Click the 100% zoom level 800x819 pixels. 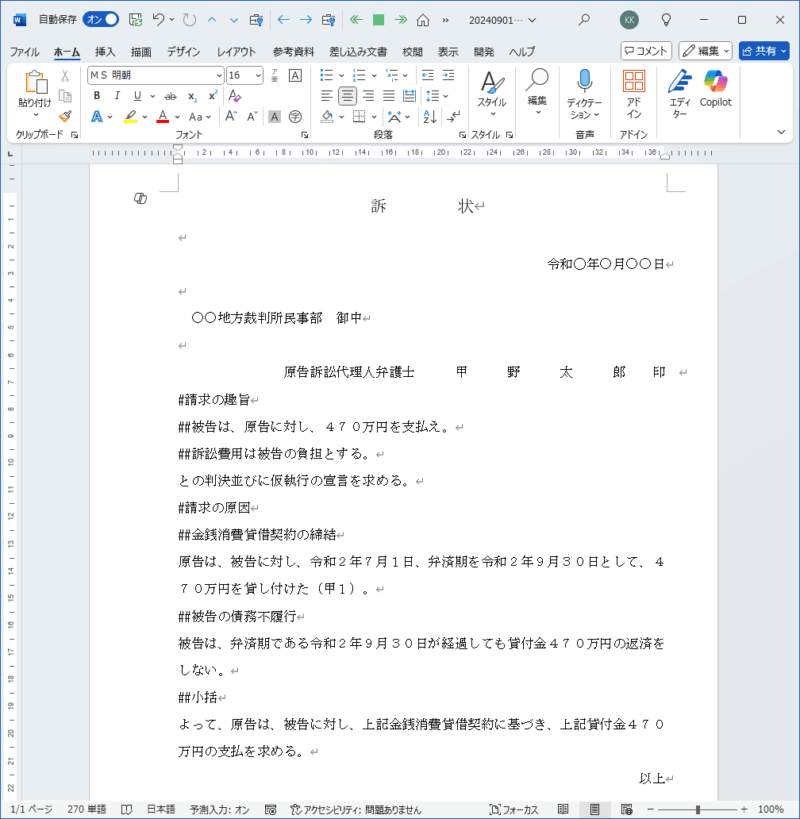pos(771,810)
